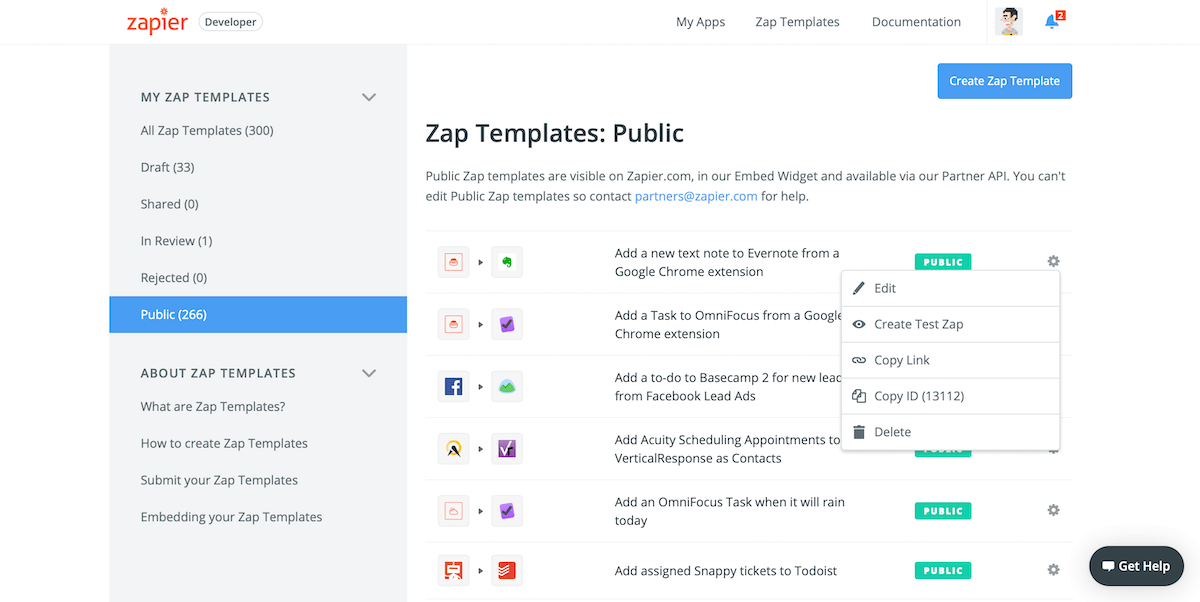Click 'Add a to-do to Basecamp 2' title
The image size is (1200, 602).
coord(728,386)
